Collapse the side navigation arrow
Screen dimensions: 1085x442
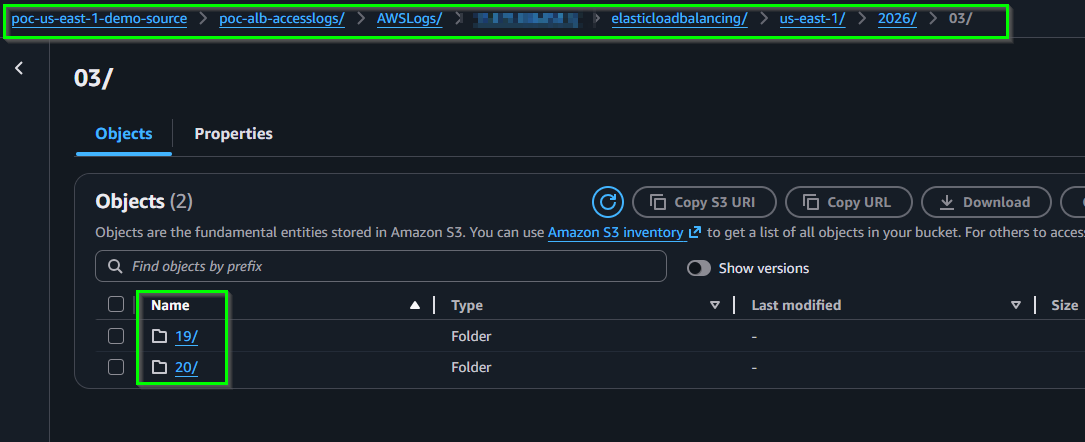coord(19,68)
